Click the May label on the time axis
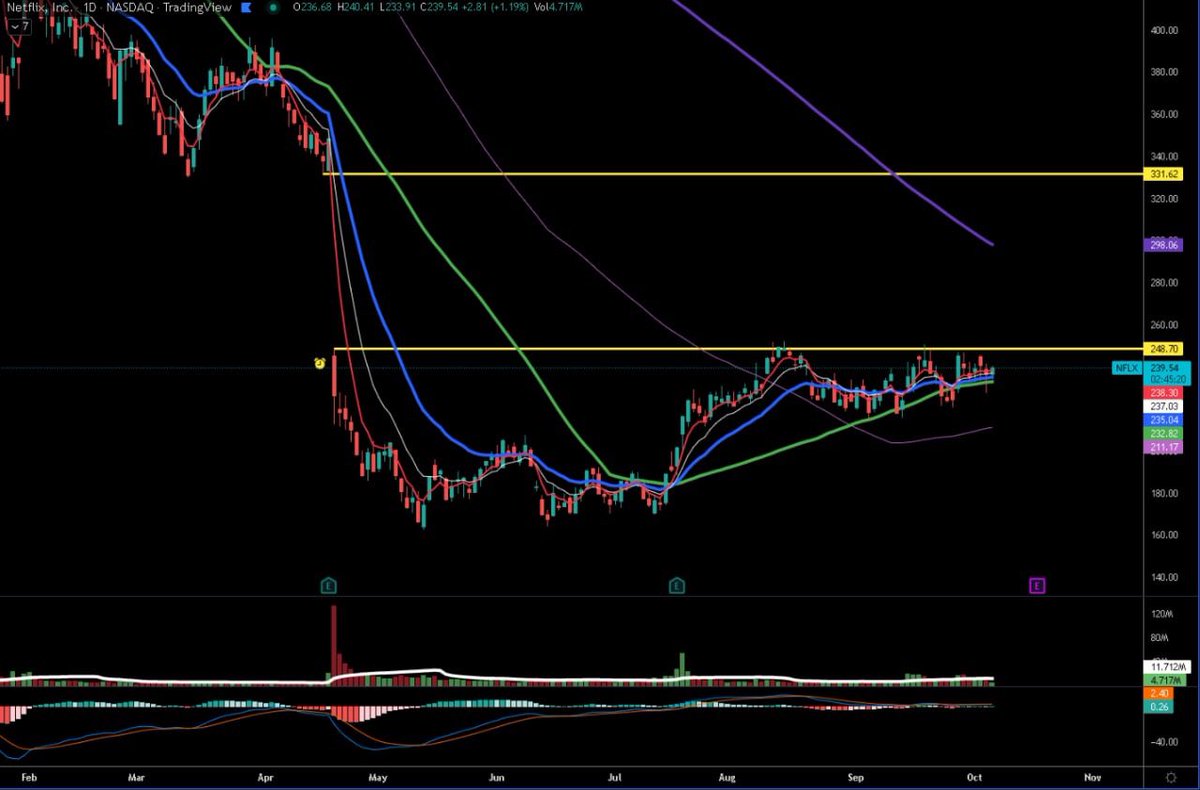 coord(377,776)
